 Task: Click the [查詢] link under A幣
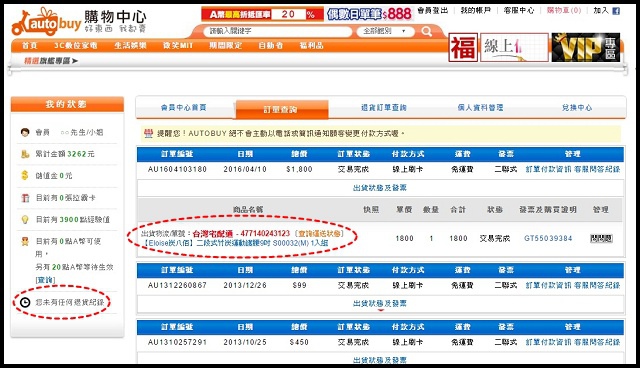pos(45,280)
